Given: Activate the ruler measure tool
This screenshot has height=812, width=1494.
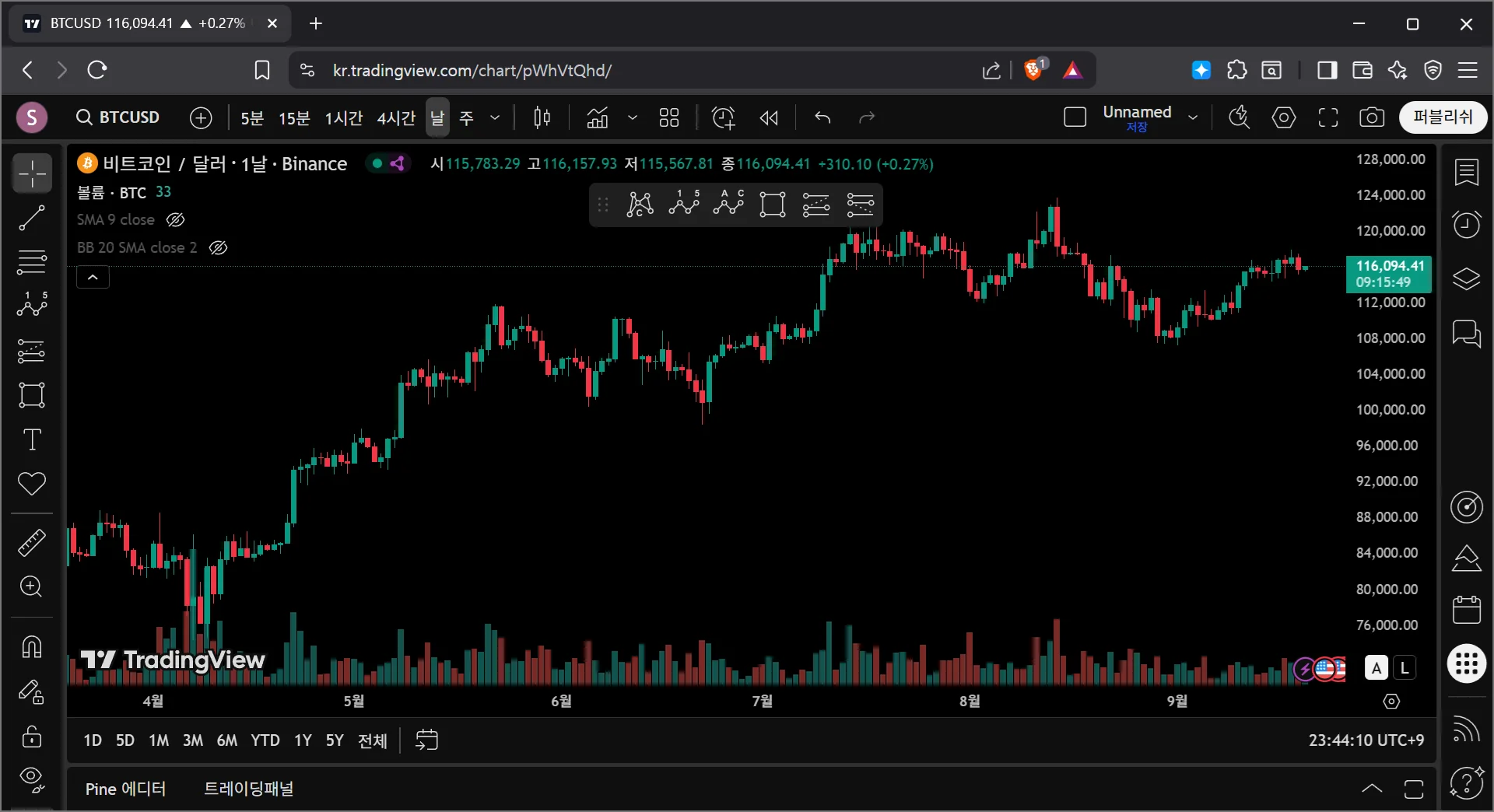Looking at the screenshot, I should (32, 543).
